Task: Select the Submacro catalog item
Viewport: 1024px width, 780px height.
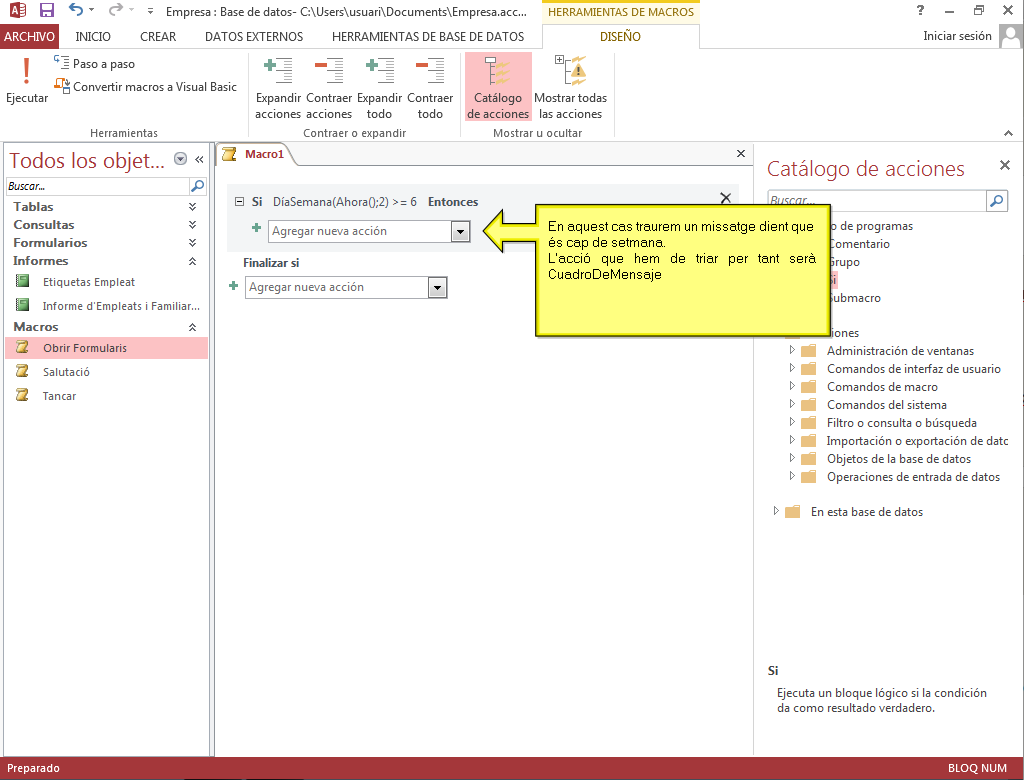Action: [x=856, y=298]
